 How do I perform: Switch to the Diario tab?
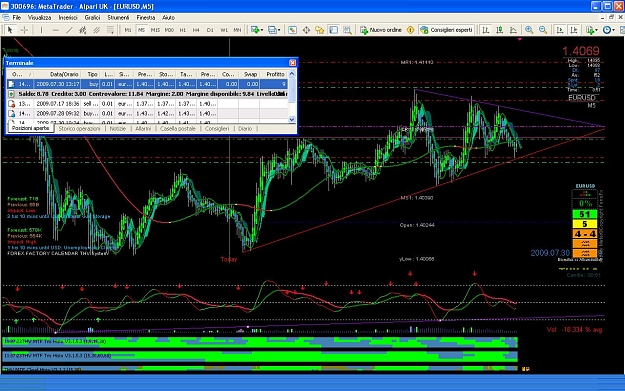coord(245,129)
